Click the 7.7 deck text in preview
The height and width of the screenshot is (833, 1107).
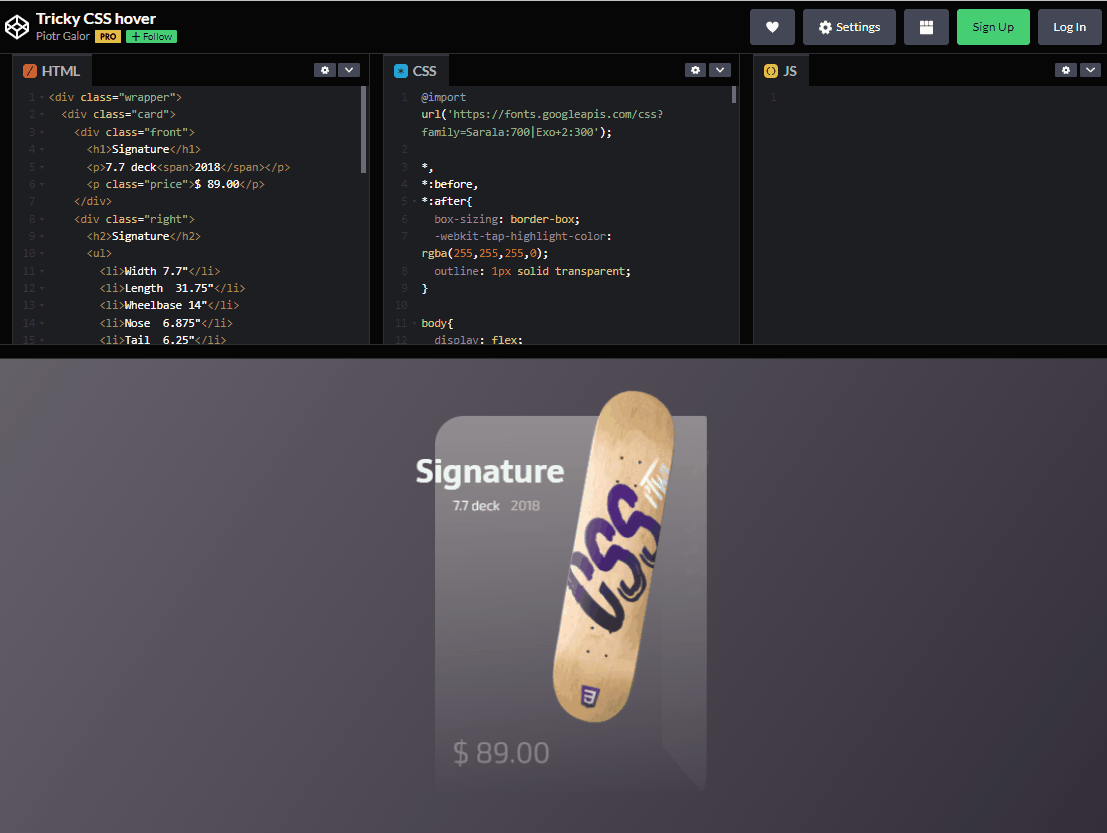(476, 505)
